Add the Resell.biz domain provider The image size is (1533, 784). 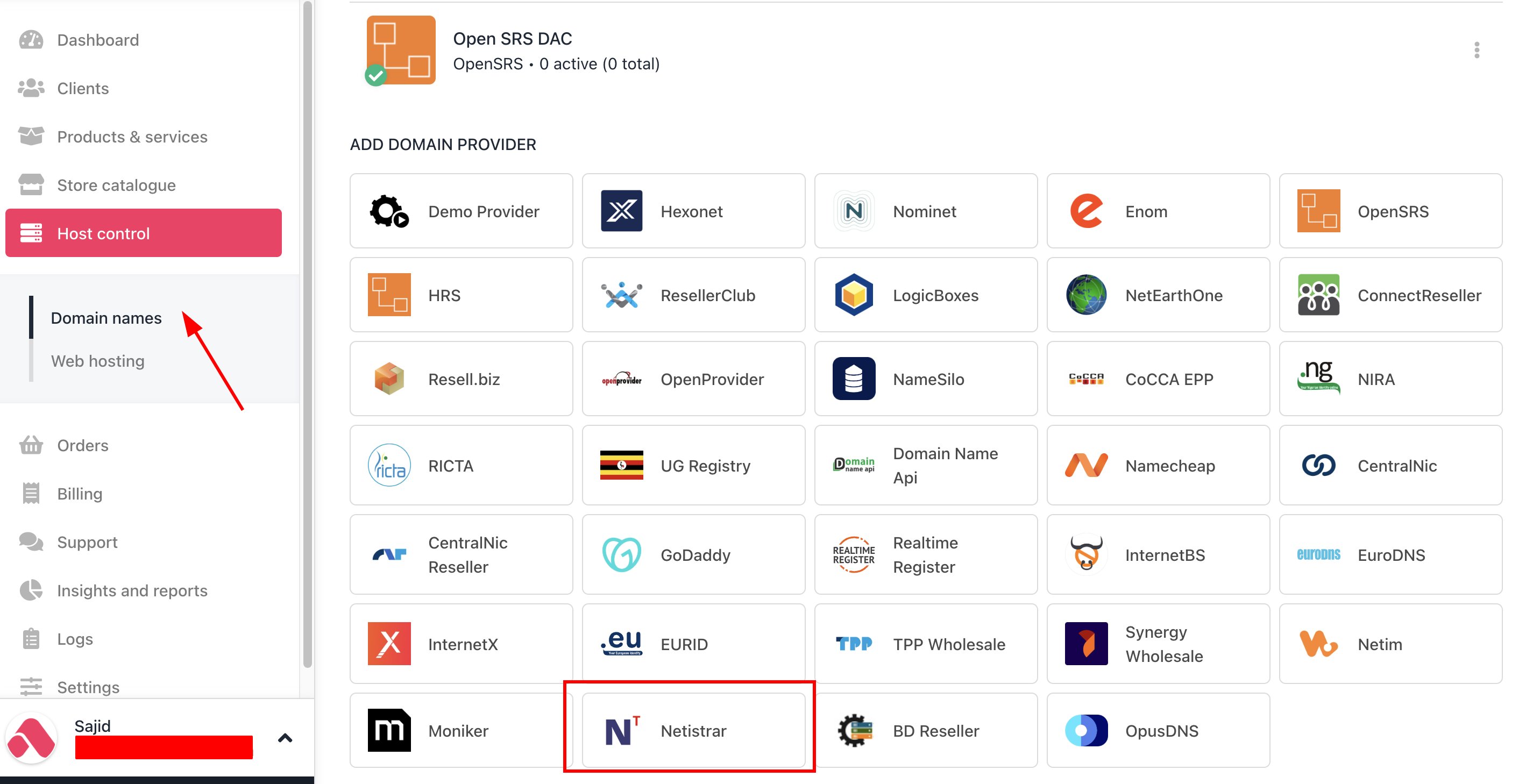click(461, 379)
